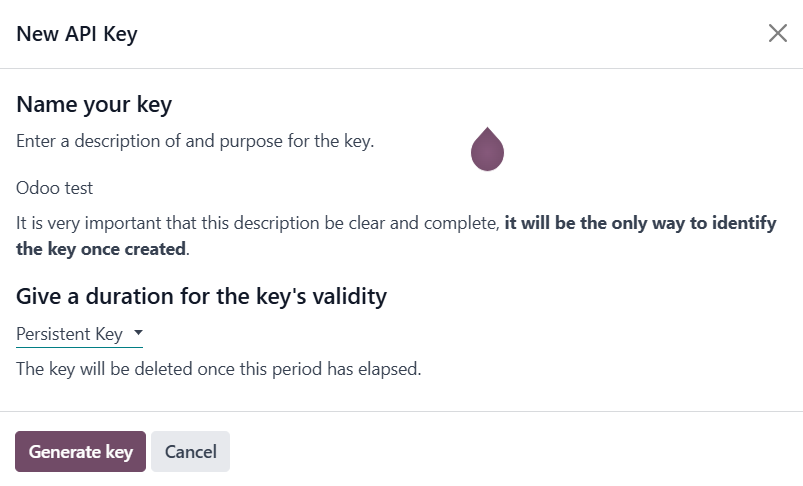Click empty footer space right of Cancel
Viewport: 803px width, 486px height.
[x=500, y=452]
